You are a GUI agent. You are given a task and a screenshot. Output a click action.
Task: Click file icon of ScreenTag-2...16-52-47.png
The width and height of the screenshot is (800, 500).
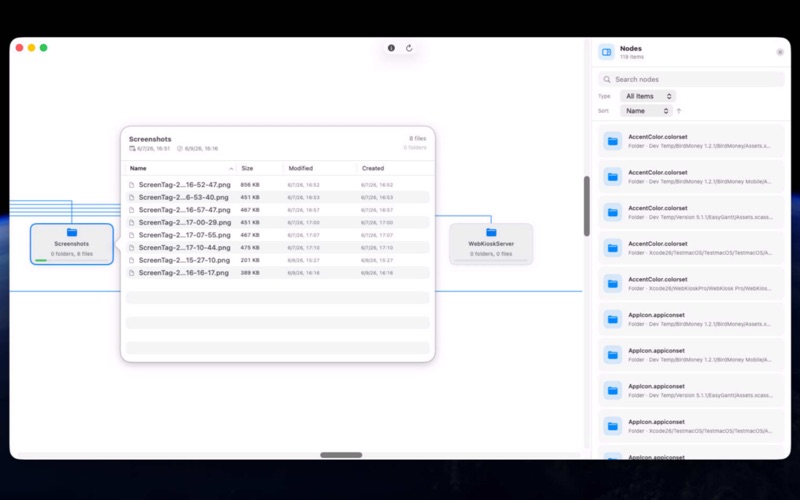(x=132, y=185)
